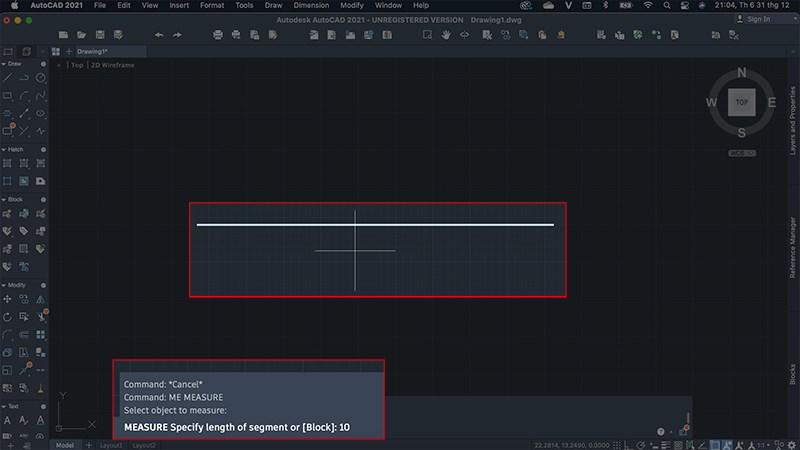This screenshot has width=800, height=450.
Task: Select the Circle tool in Draw panel
Action: [x=41, y=78]
